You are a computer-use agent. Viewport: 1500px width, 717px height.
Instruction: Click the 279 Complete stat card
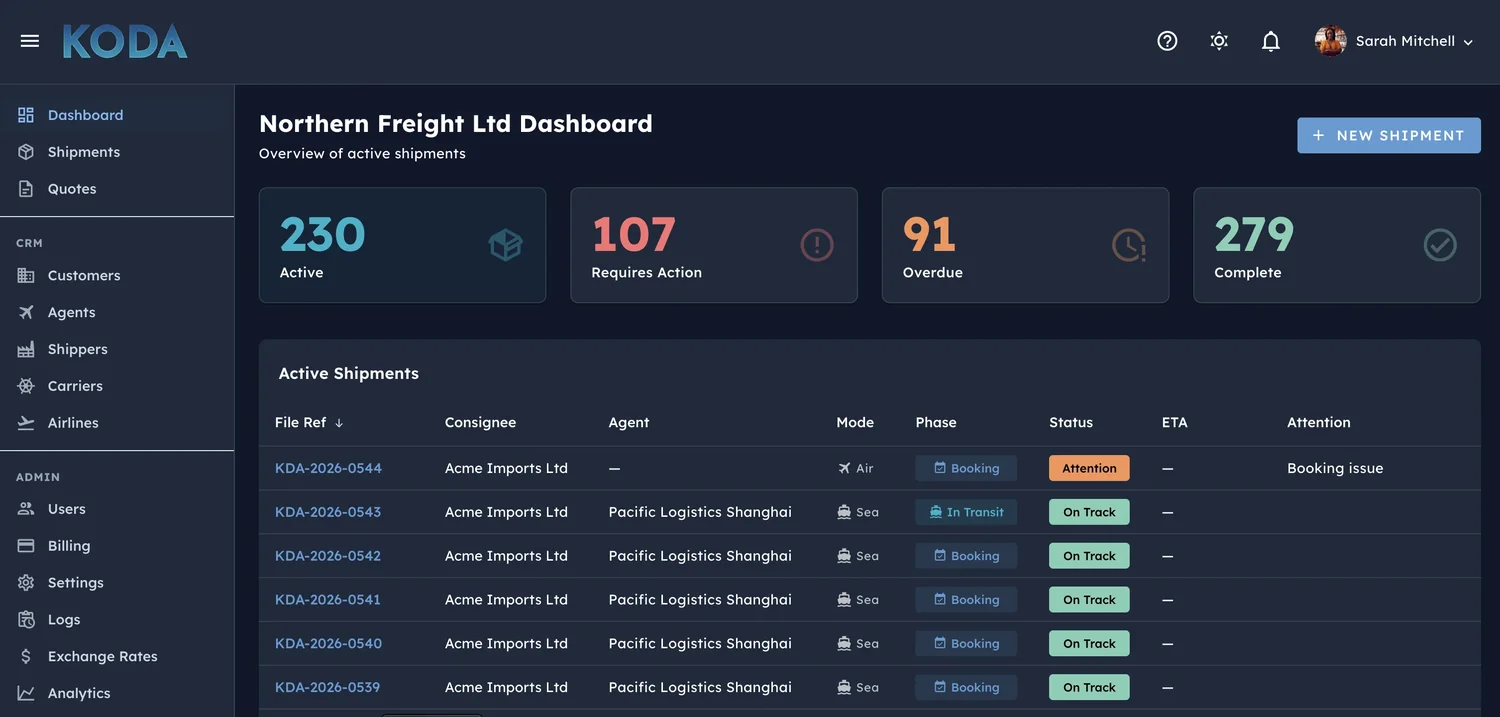(1337, 245)
